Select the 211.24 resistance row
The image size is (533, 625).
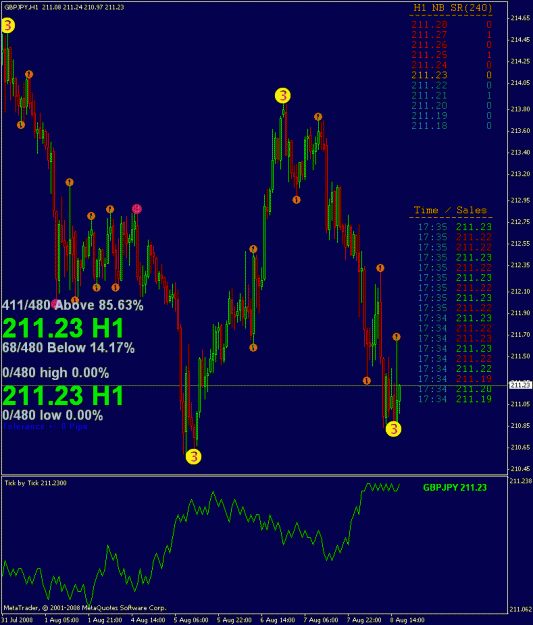click(x=451, y=65)
